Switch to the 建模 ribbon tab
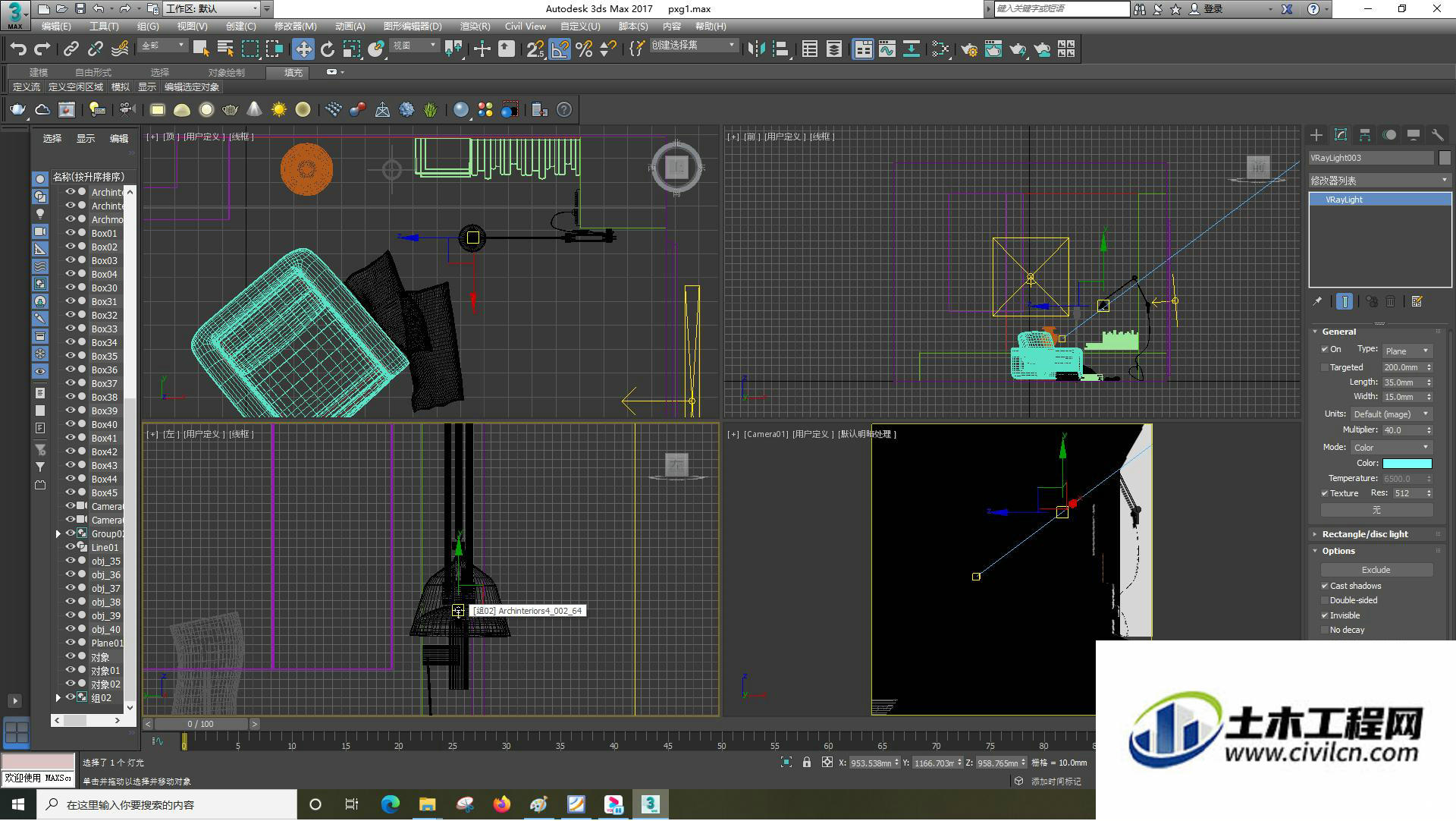 pos(39,73)
